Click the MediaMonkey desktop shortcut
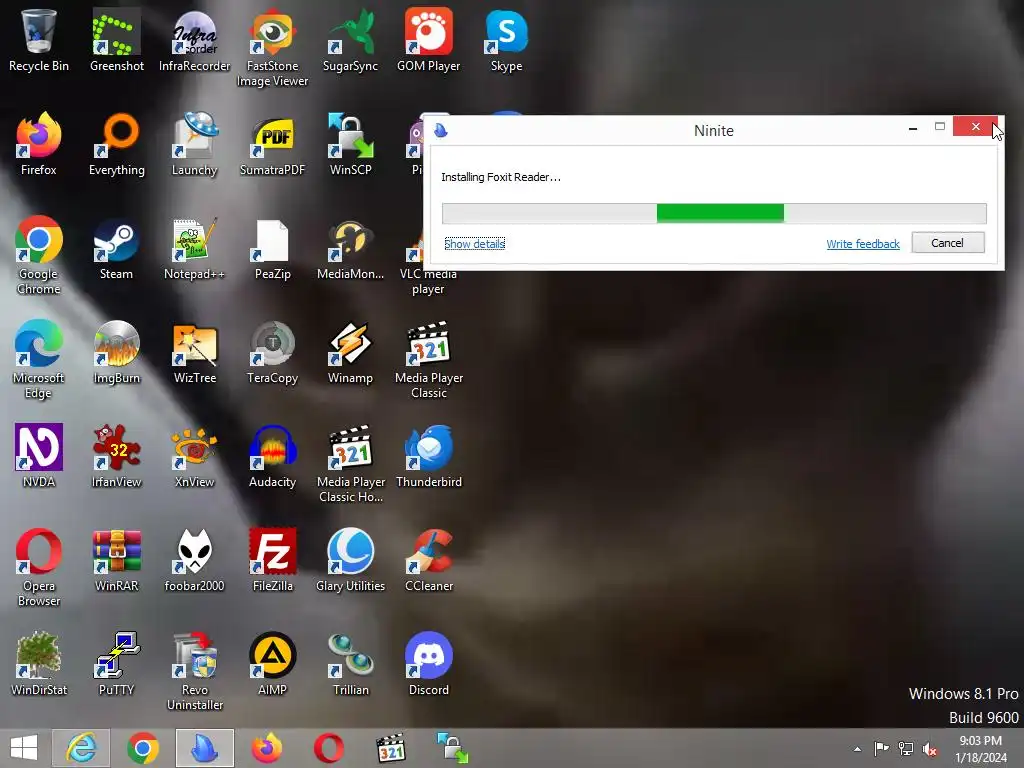Viewport: 1024px width, 768px height. [351, 248]
